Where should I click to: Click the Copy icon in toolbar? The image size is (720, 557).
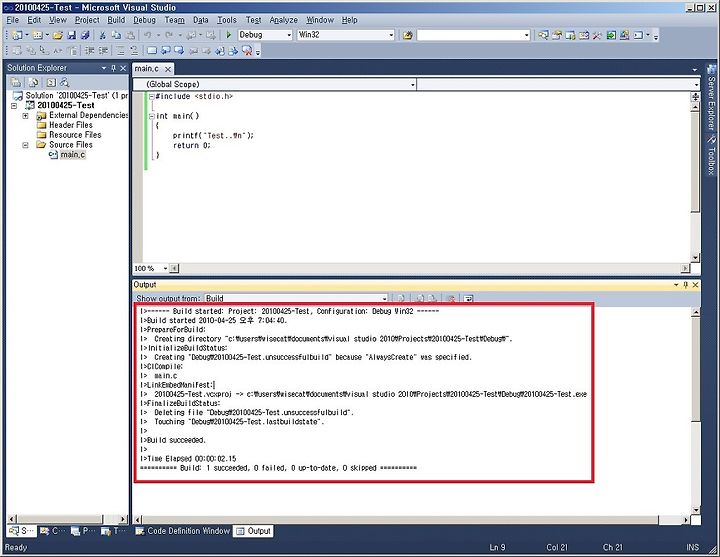coord(117,35)
